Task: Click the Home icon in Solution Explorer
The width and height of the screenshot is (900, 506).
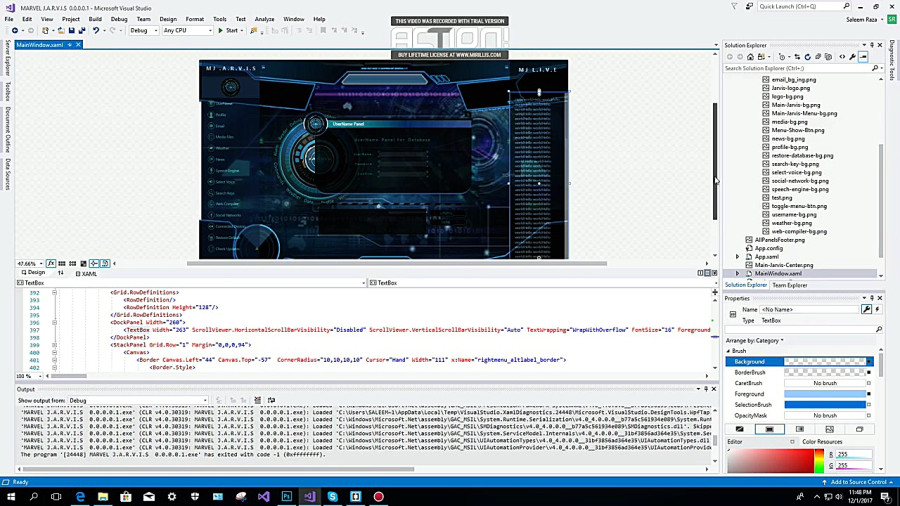Action: [x=750, y=57]
